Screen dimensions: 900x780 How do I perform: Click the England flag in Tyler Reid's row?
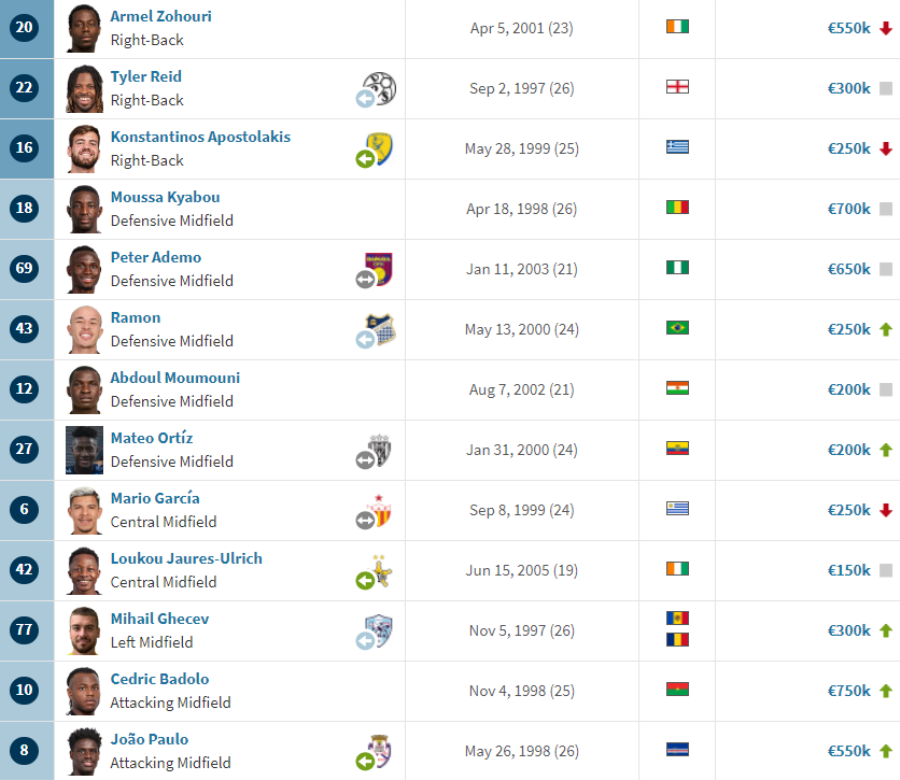(x=677, y=87)
